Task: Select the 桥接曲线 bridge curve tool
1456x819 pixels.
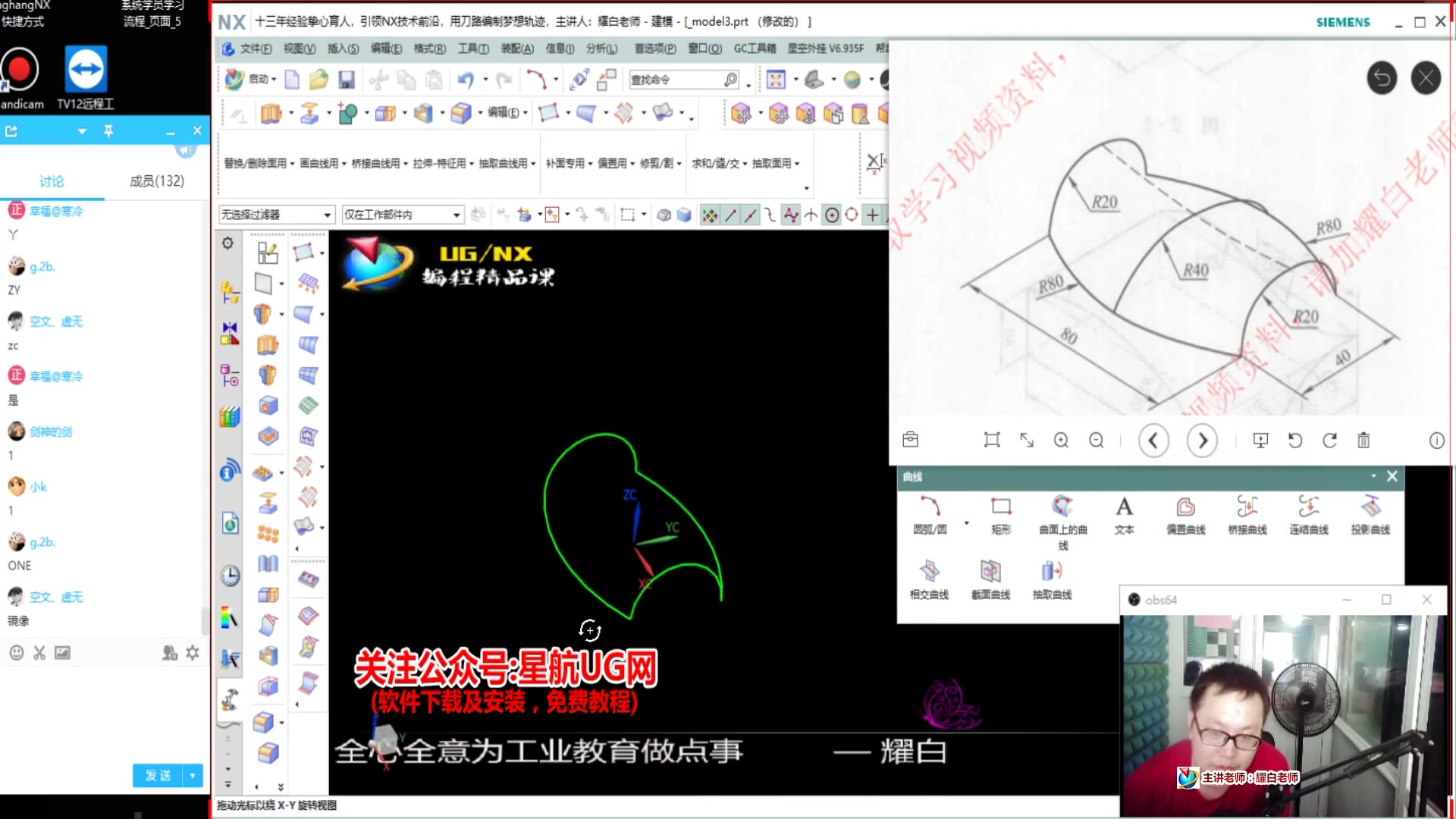Action: pos(1247,507)
